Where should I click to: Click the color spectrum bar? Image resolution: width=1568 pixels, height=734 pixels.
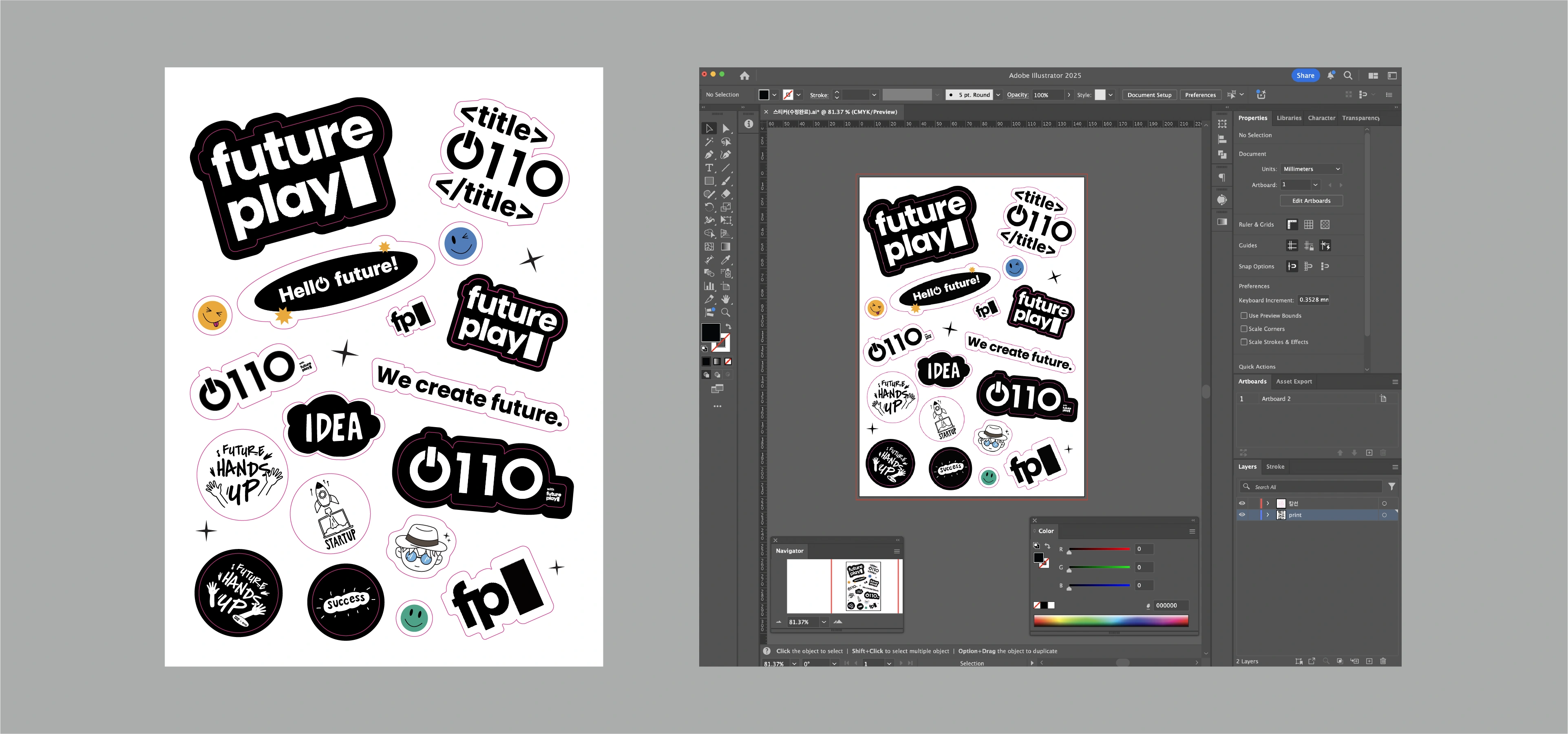coord(1110,621)
